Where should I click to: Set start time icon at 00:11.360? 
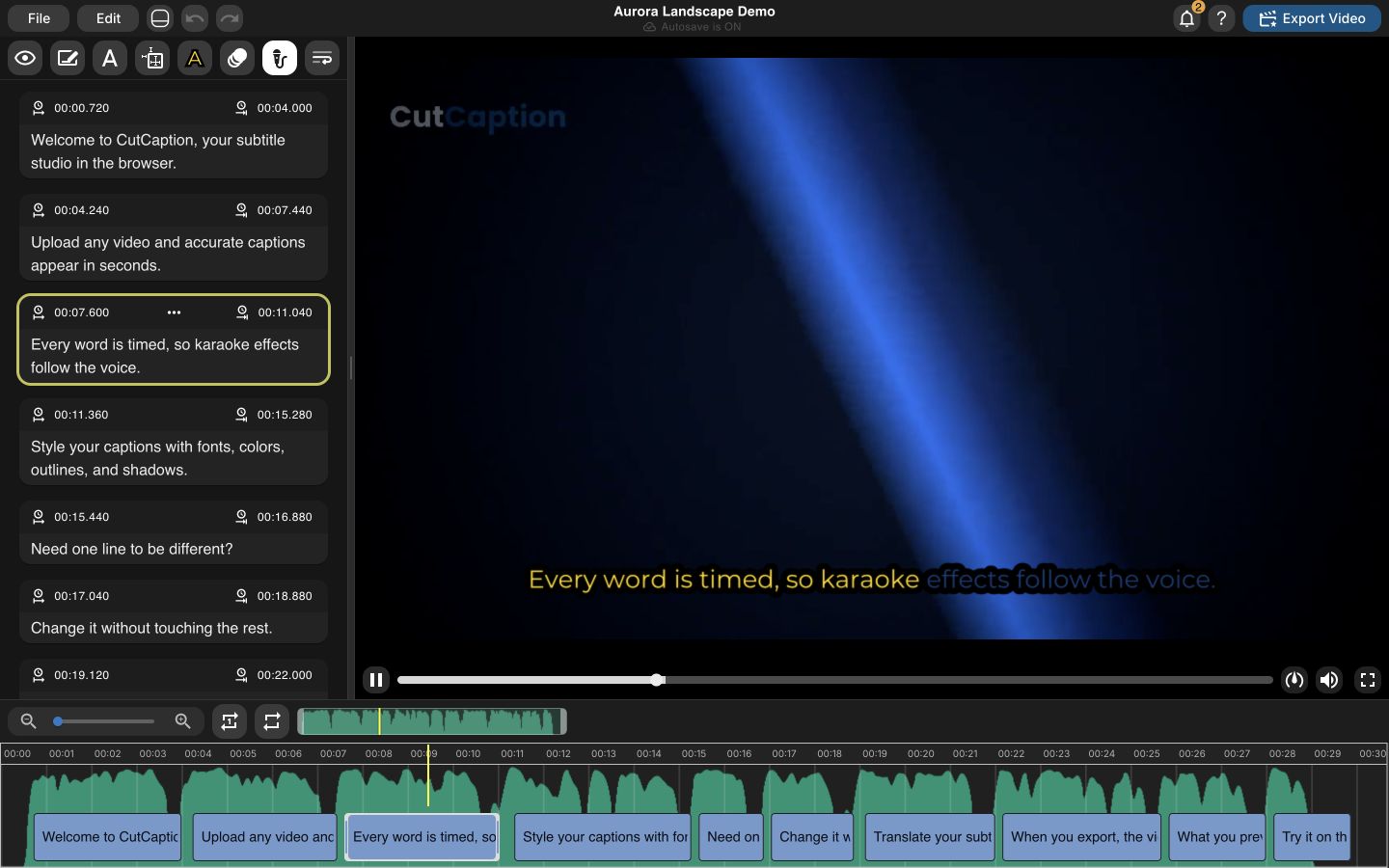click(39, 415)
